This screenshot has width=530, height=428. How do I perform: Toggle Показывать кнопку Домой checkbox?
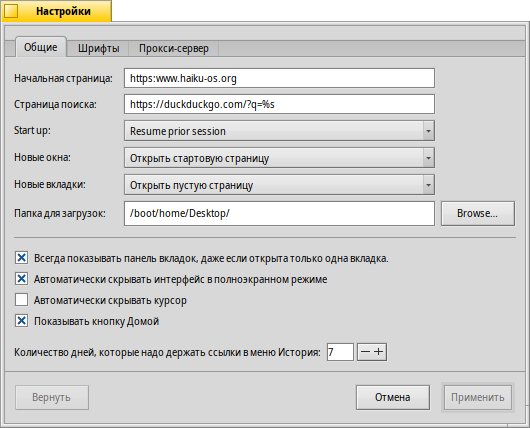click(21, 321)
